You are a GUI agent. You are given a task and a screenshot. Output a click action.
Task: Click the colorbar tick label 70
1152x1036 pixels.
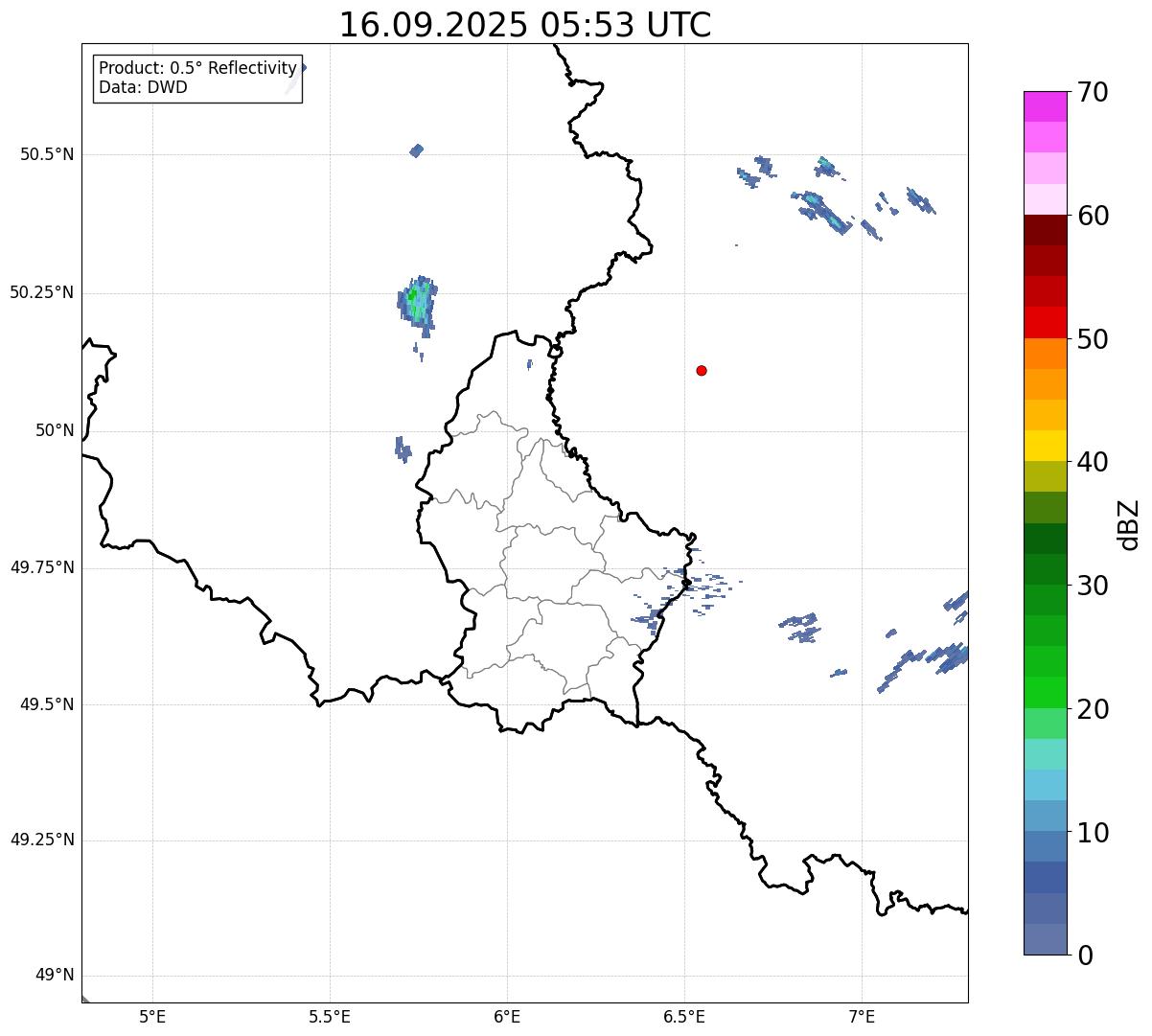tap(1093, 92)
